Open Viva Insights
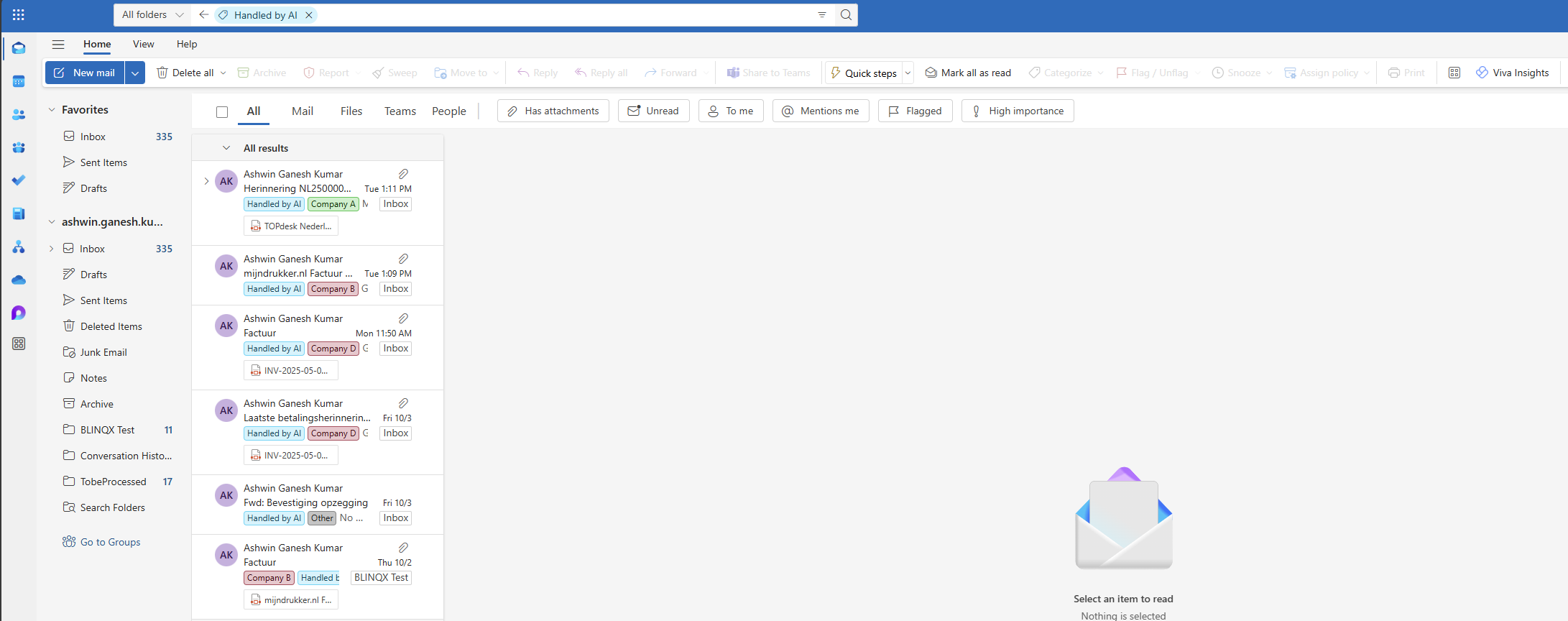Screen dimensions: 1568x621 1512,73
